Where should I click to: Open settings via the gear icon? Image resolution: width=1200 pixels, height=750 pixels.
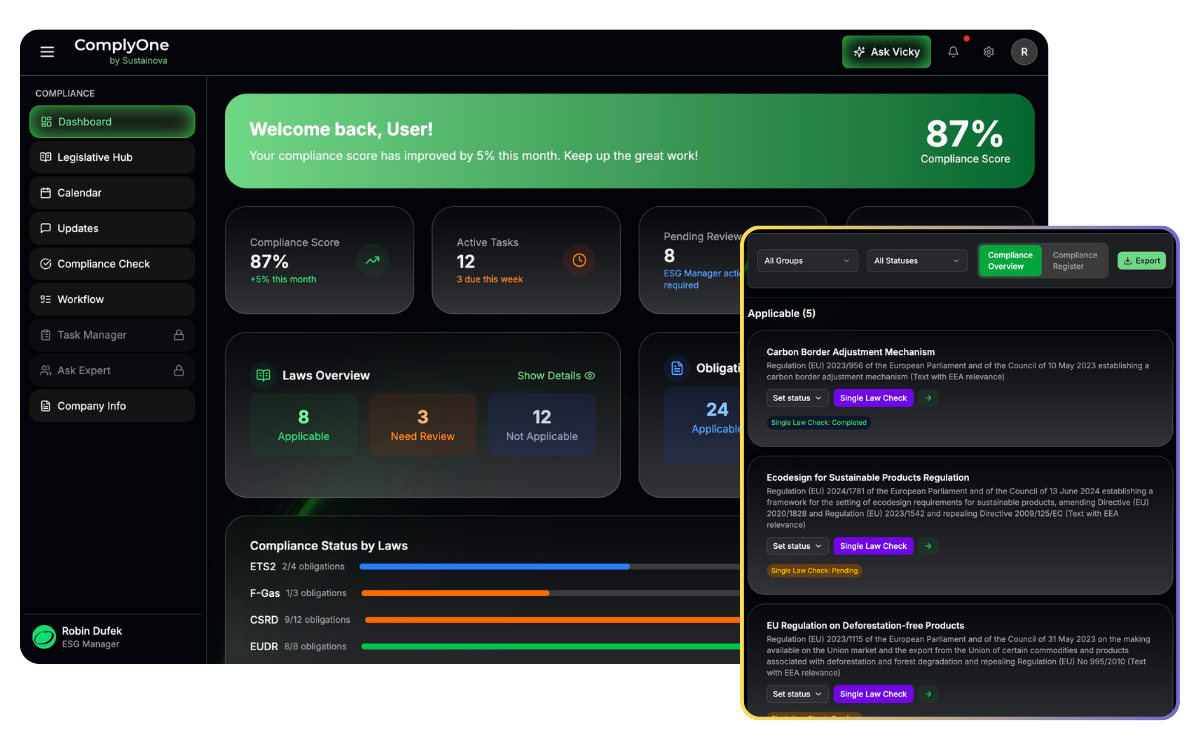pyautogui.click(x=988, y=52)
